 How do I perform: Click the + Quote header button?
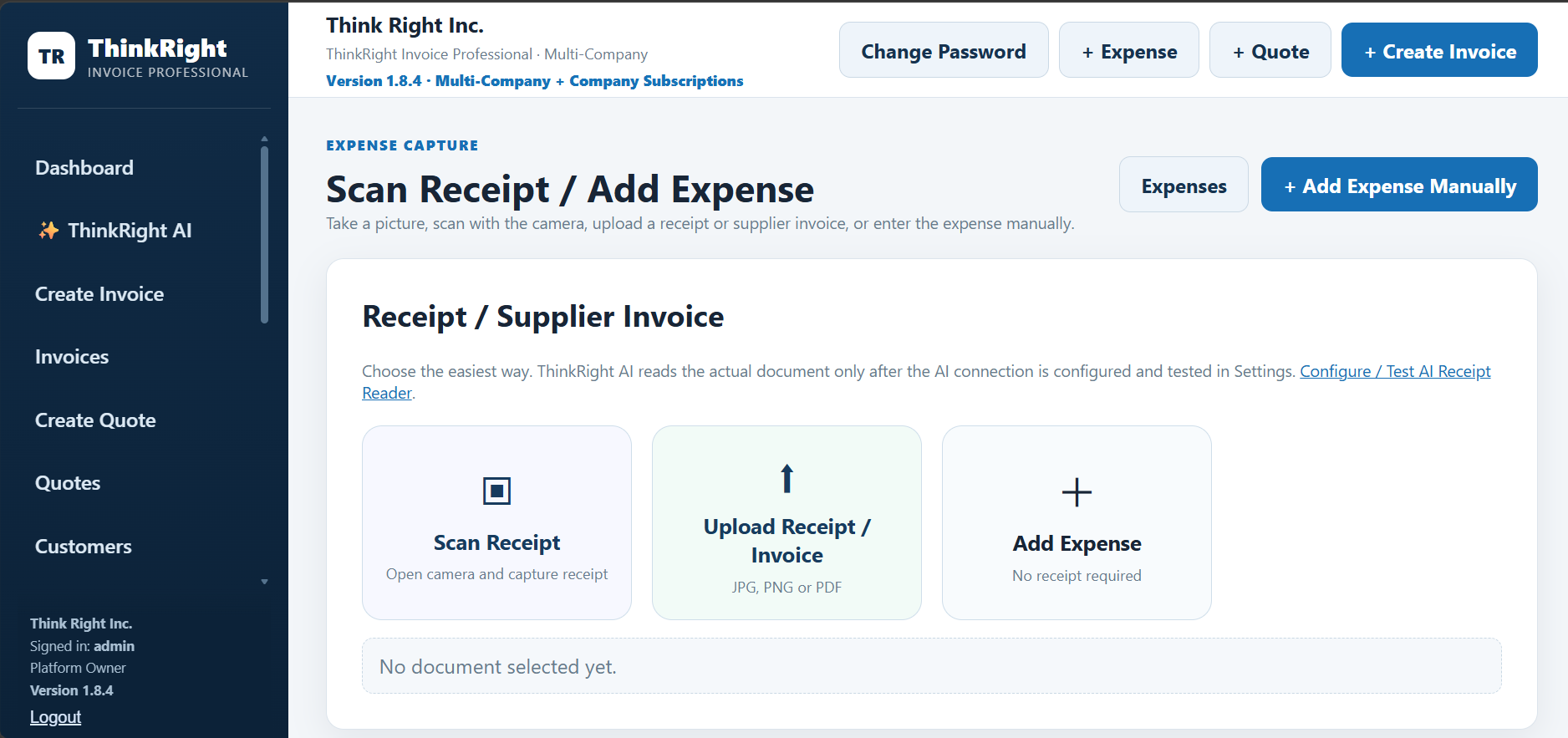coord(1270,50)
